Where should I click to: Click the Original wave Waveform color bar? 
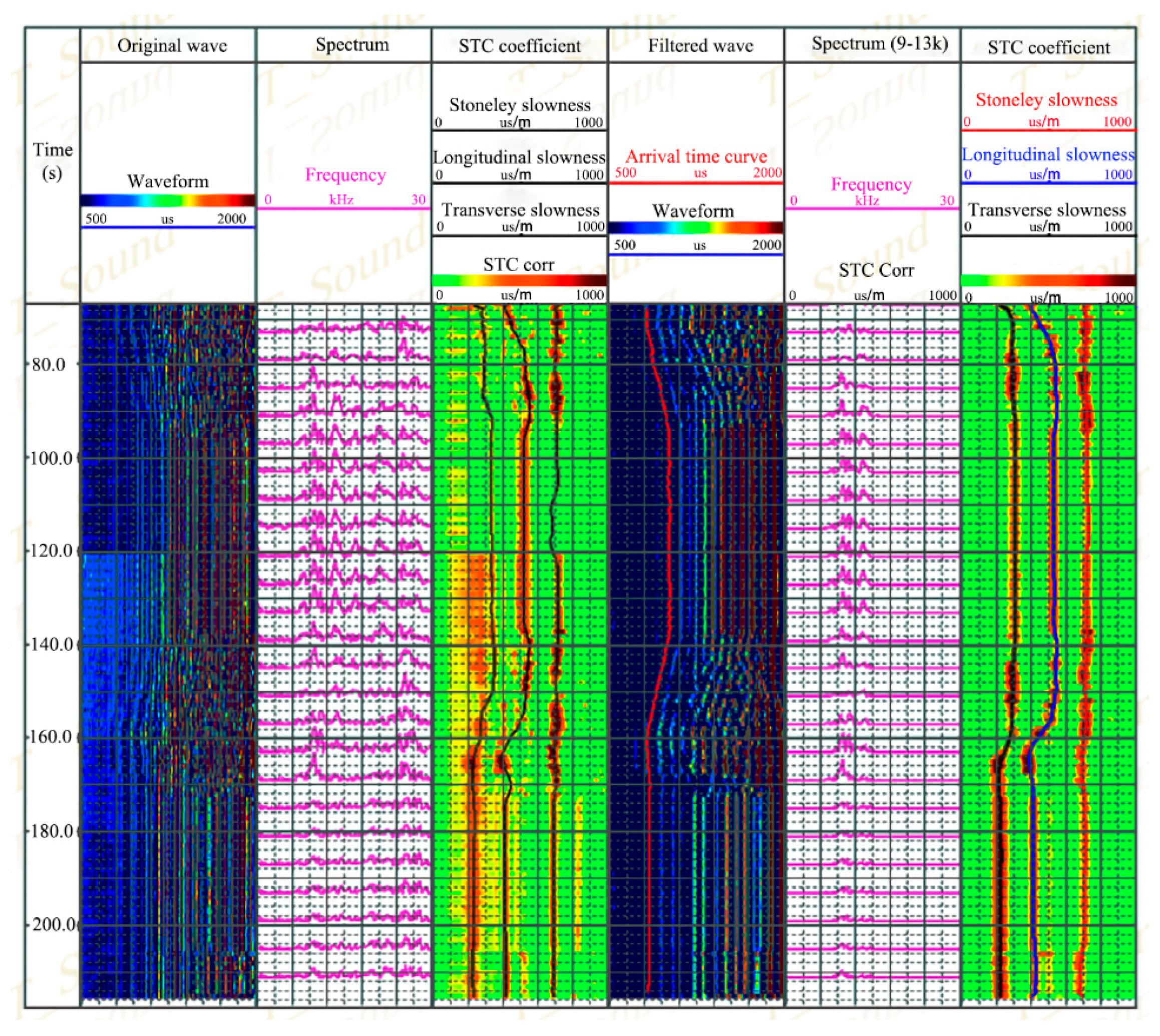167,200
